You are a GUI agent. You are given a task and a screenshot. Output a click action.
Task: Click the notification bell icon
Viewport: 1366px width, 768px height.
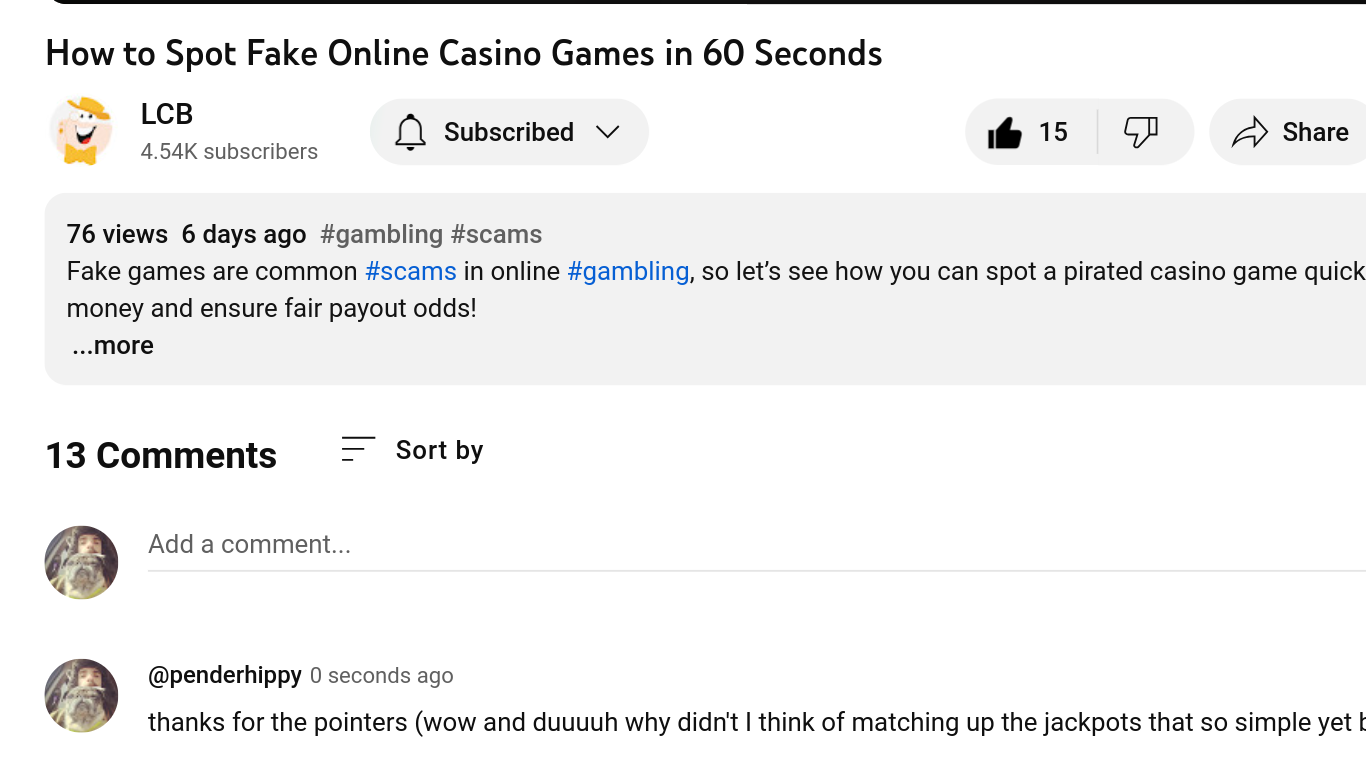[x=410, y=132]
